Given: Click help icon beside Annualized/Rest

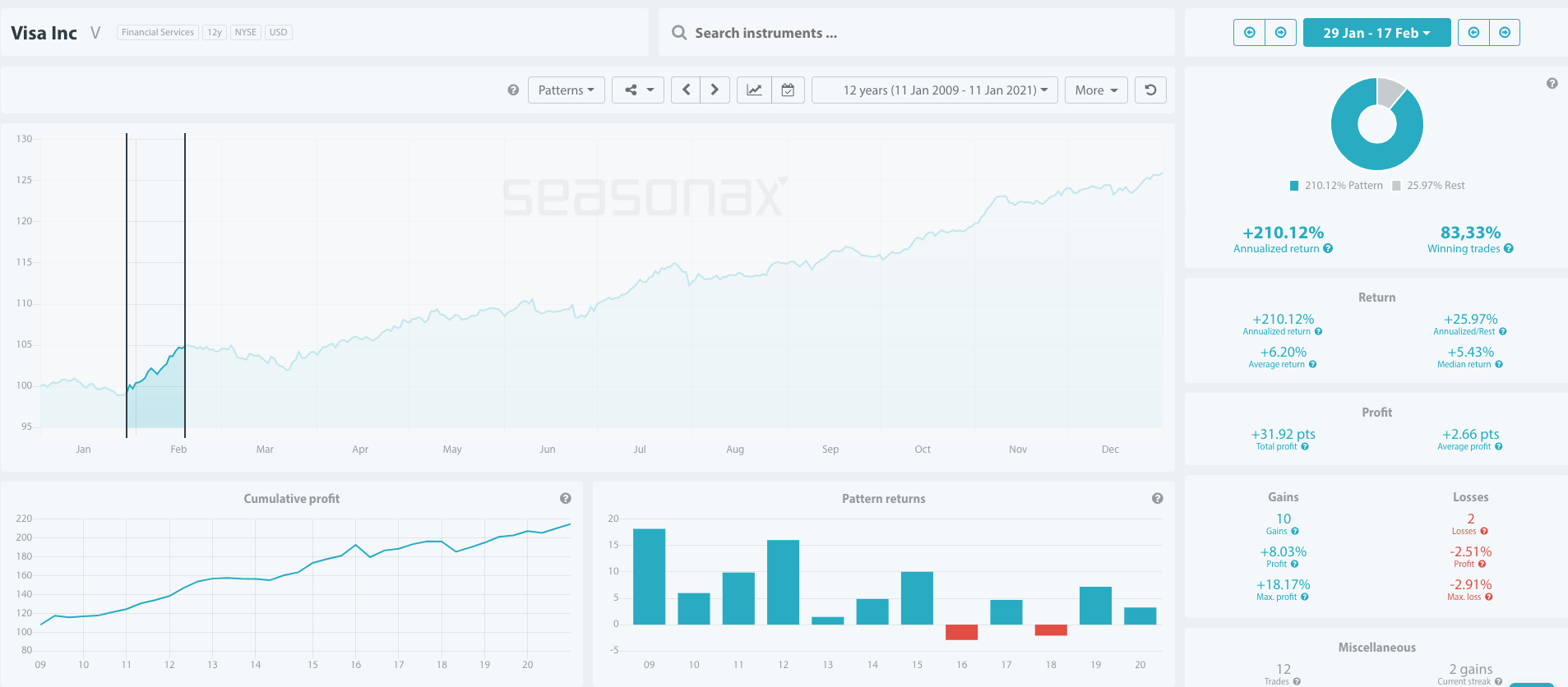Looking at the screenshot, I should [1503, 332].
